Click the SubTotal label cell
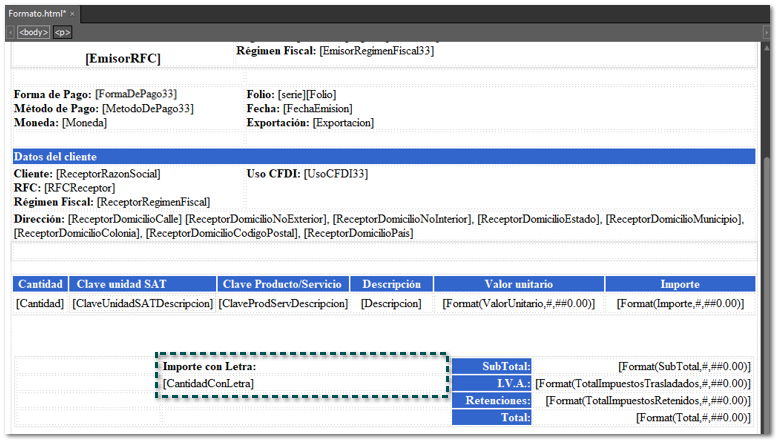Screen dimensions: 779x443 coord(492,367)
